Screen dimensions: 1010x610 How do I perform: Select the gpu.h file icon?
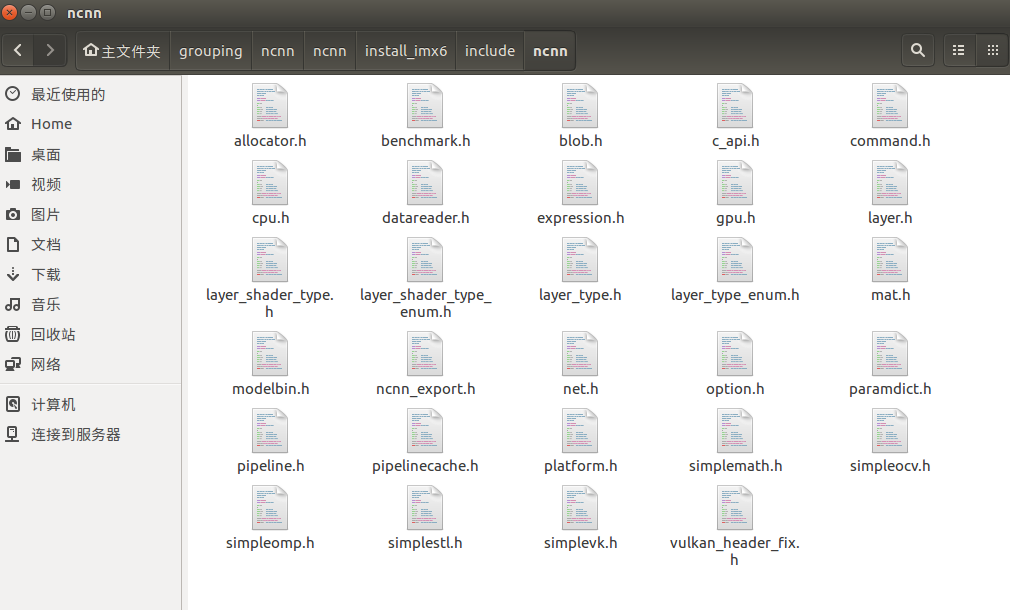click(735, 183)
